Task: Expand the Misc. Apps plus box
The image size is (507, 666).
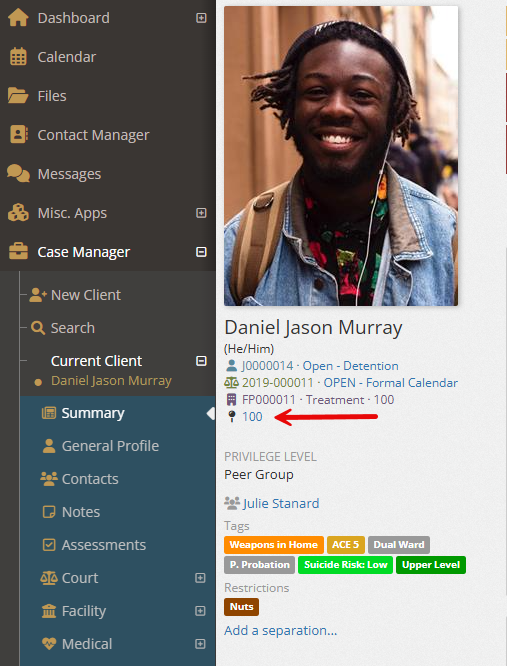Action: pos(201,213)
